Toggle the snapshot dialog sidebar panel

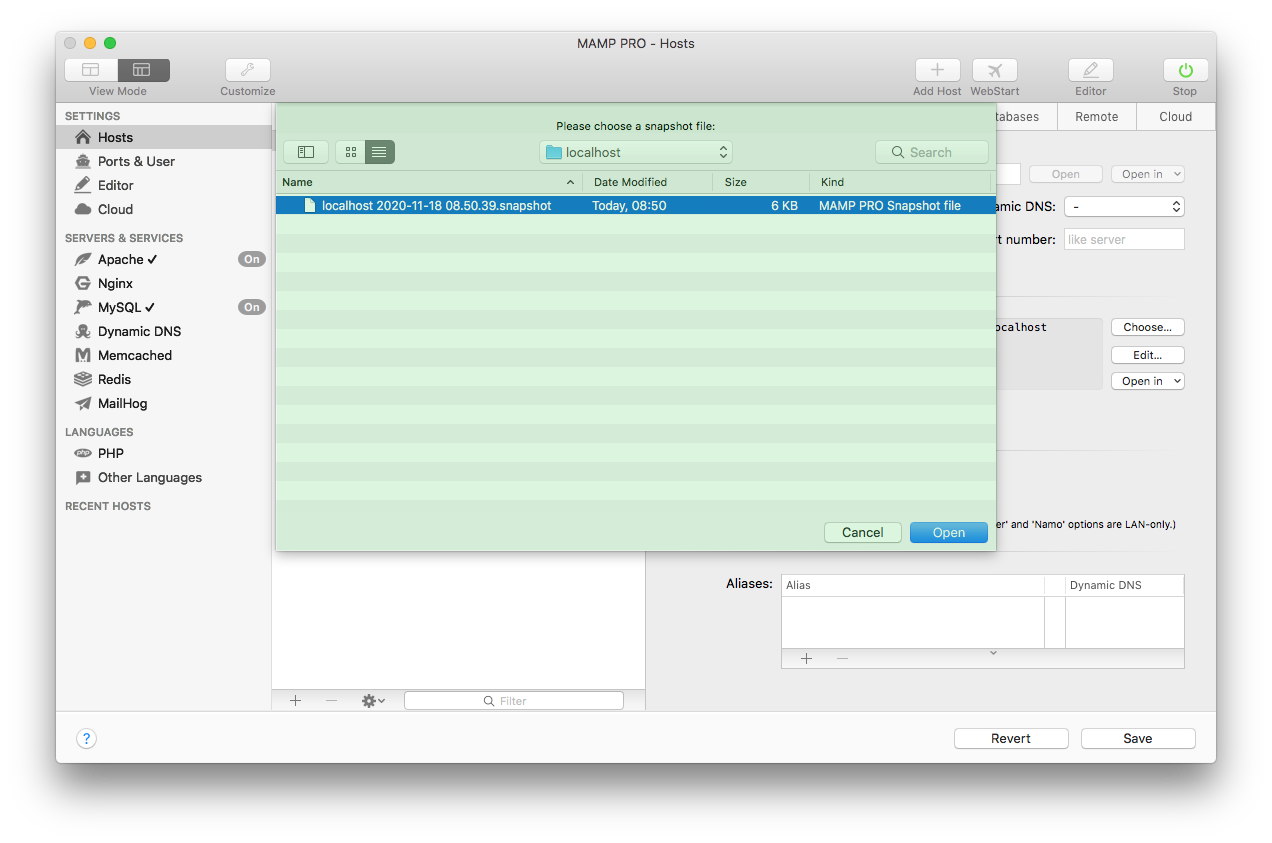[x=305, y=152]
